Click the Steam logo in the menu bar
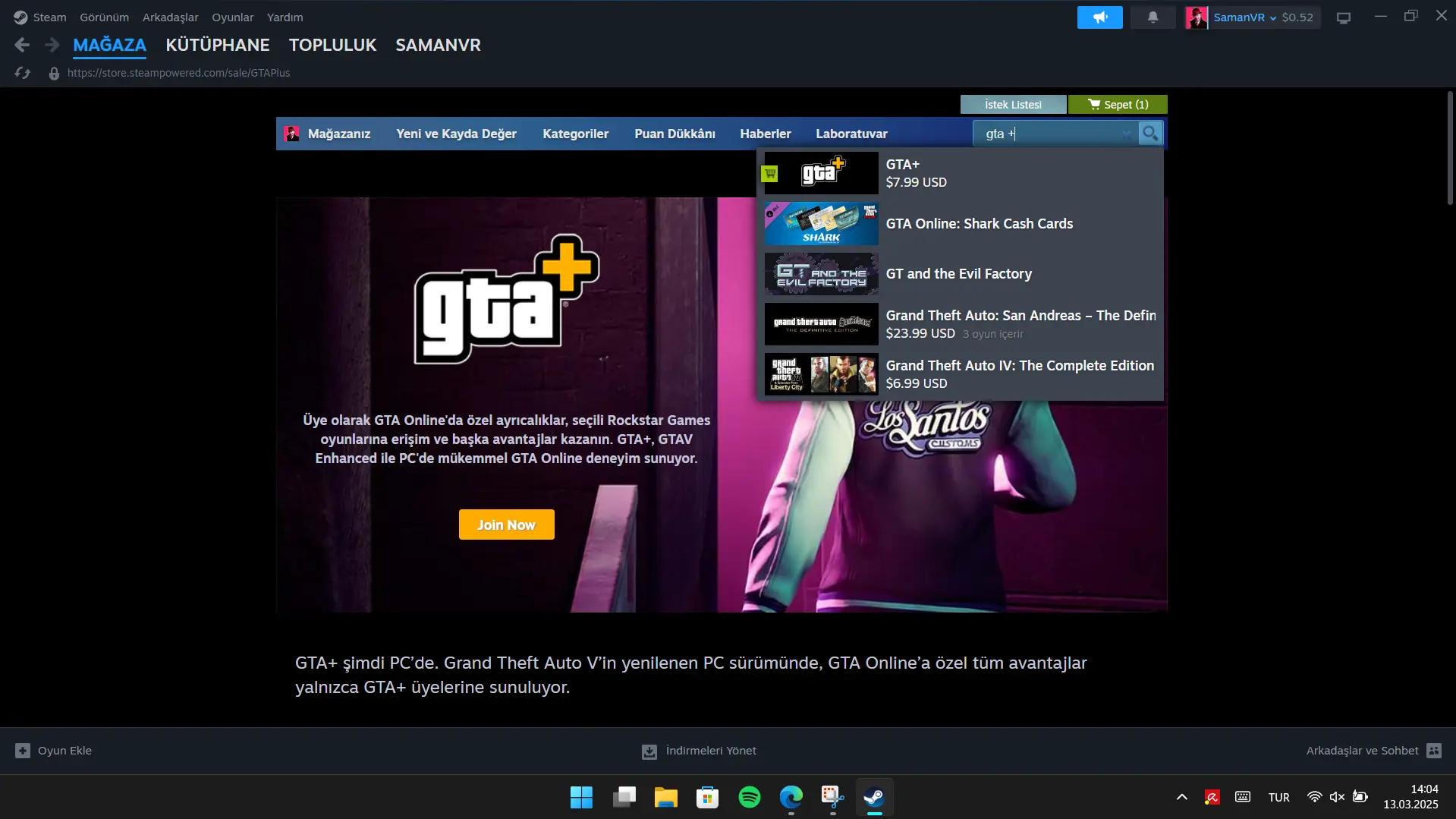 tap(20, 17)
